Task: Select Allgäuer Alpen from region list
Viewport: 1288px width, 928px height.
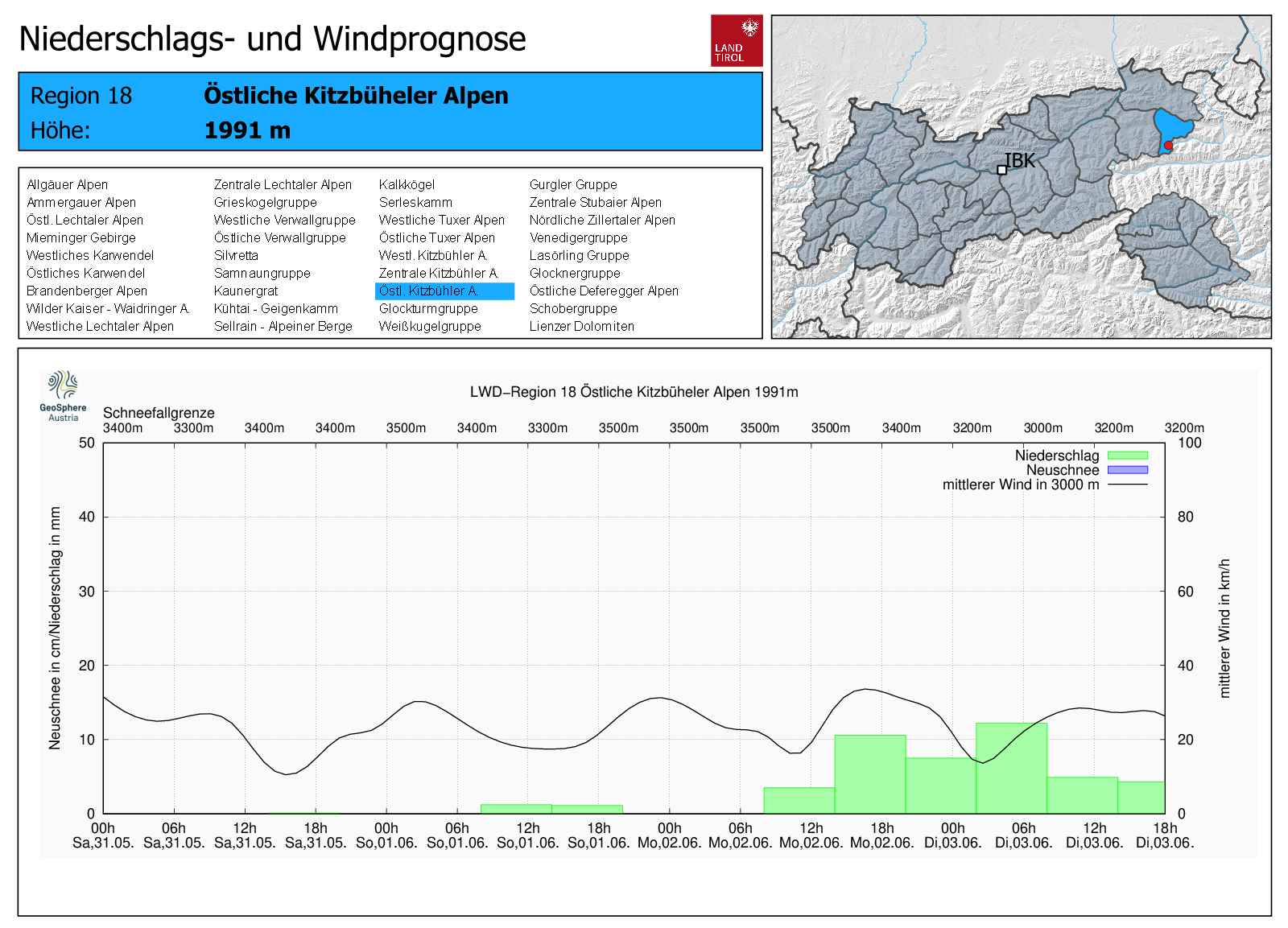Action: (x=68, y=185)
